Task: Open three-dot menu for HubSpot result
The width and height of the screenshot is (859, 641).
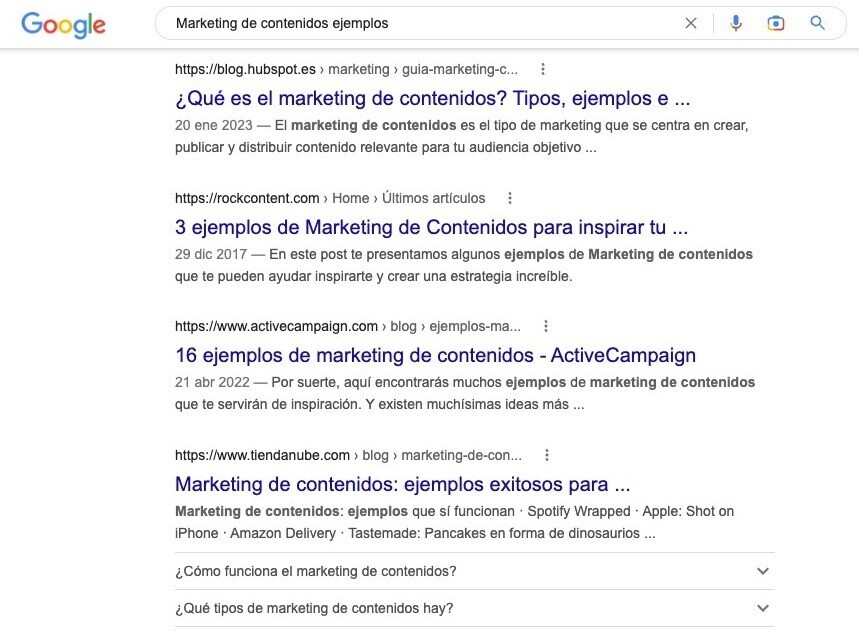Action: point(543,70)
